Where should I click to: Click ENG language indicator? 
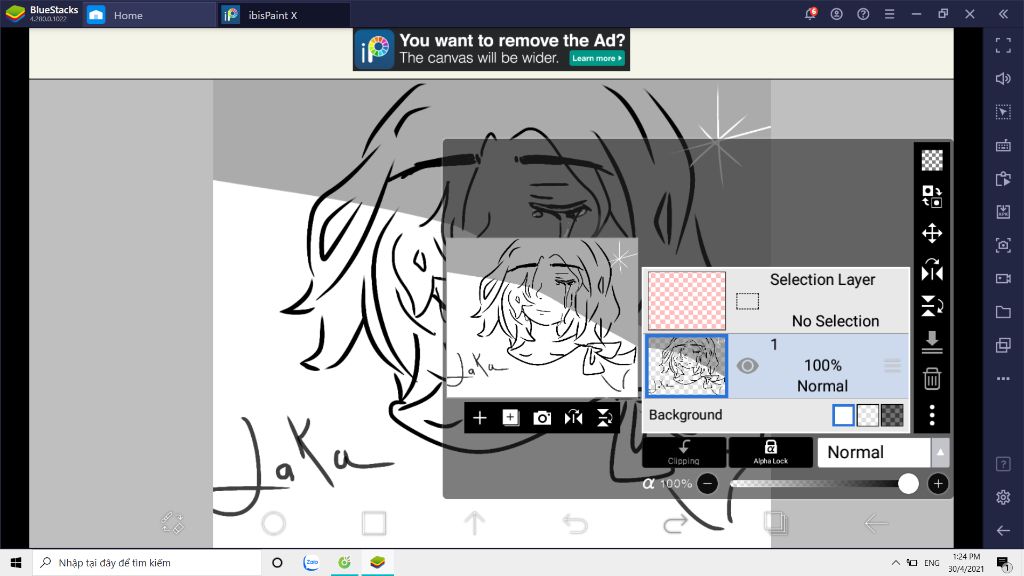(932, 562)
